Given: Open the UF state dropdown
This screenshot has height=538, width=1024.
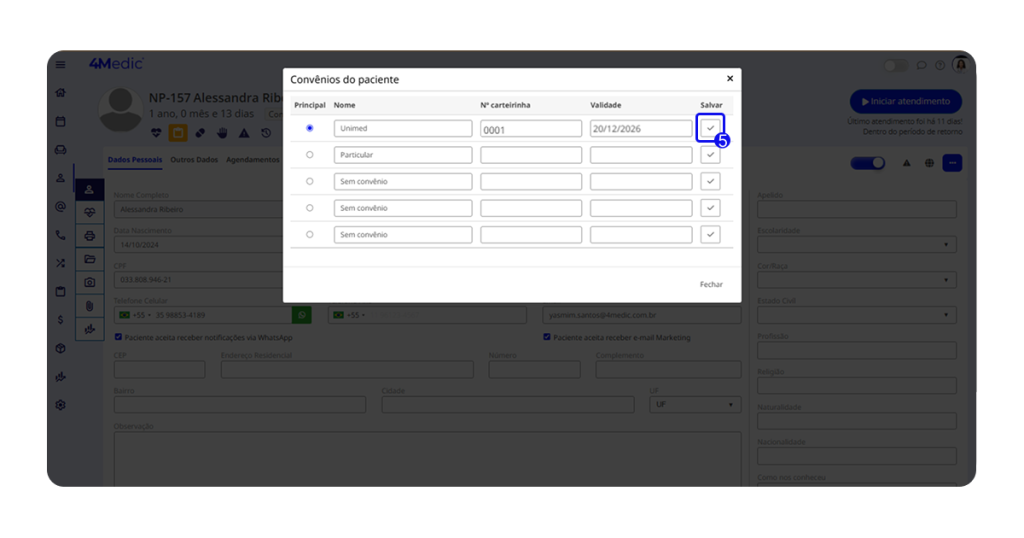Looking at the screenshot, I should point(694,405).
